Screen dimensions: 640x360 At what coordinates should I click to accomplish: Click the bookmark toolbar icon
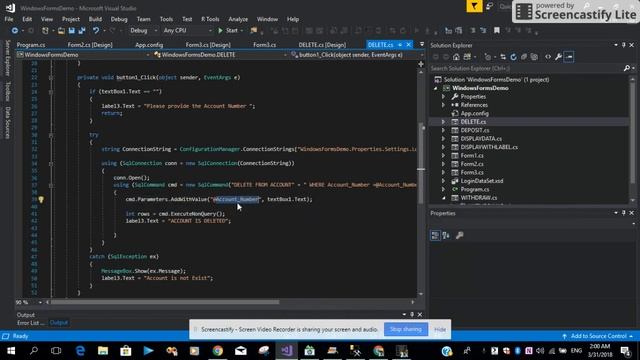[497, 31]
